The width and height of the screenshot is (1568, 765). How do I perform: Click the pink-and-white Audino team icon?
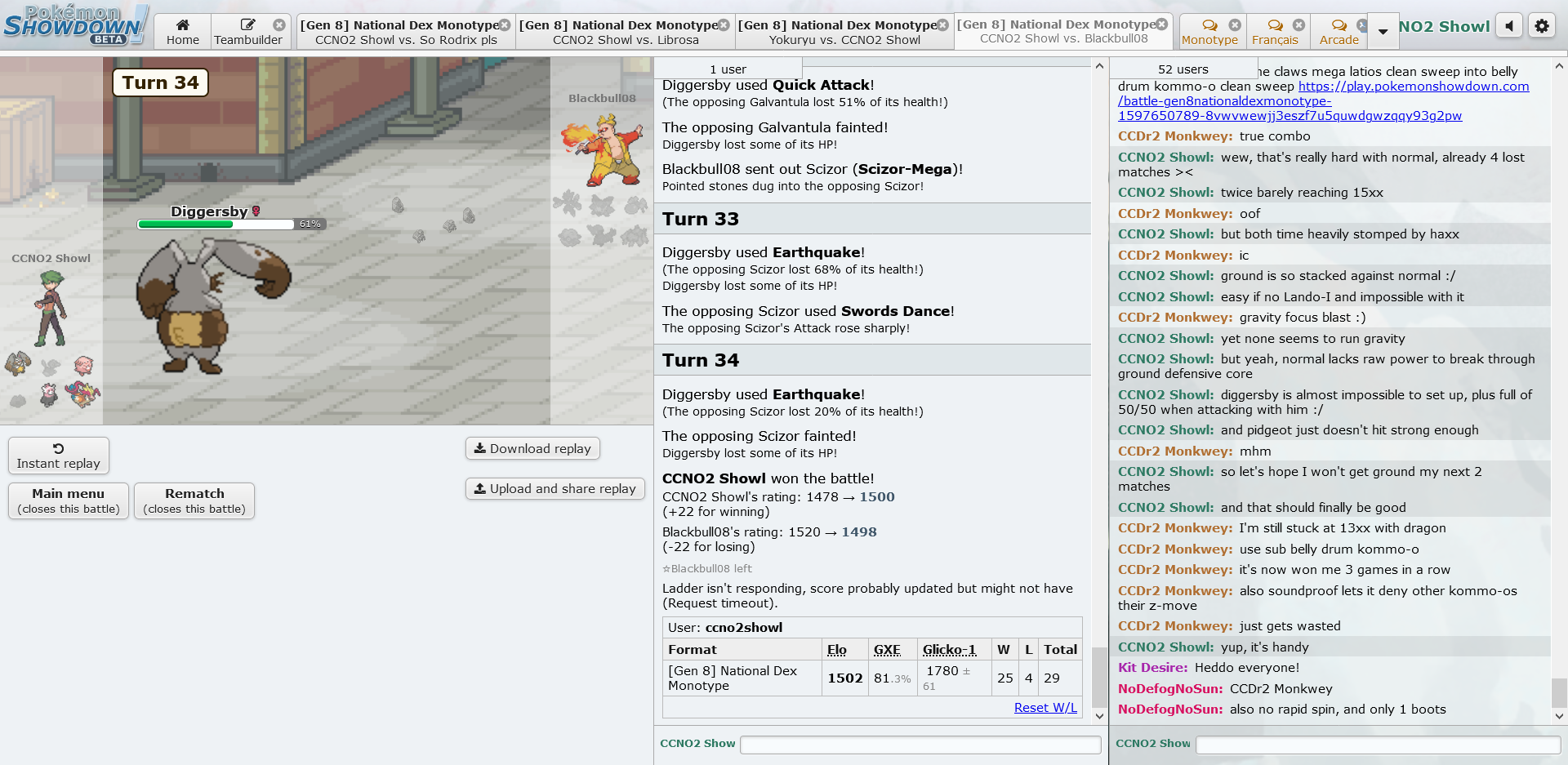coord(50,395)
